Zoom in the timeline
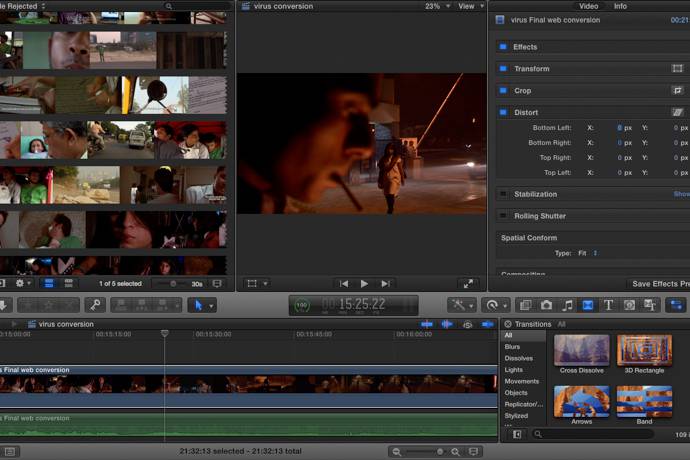 point(455,452)
